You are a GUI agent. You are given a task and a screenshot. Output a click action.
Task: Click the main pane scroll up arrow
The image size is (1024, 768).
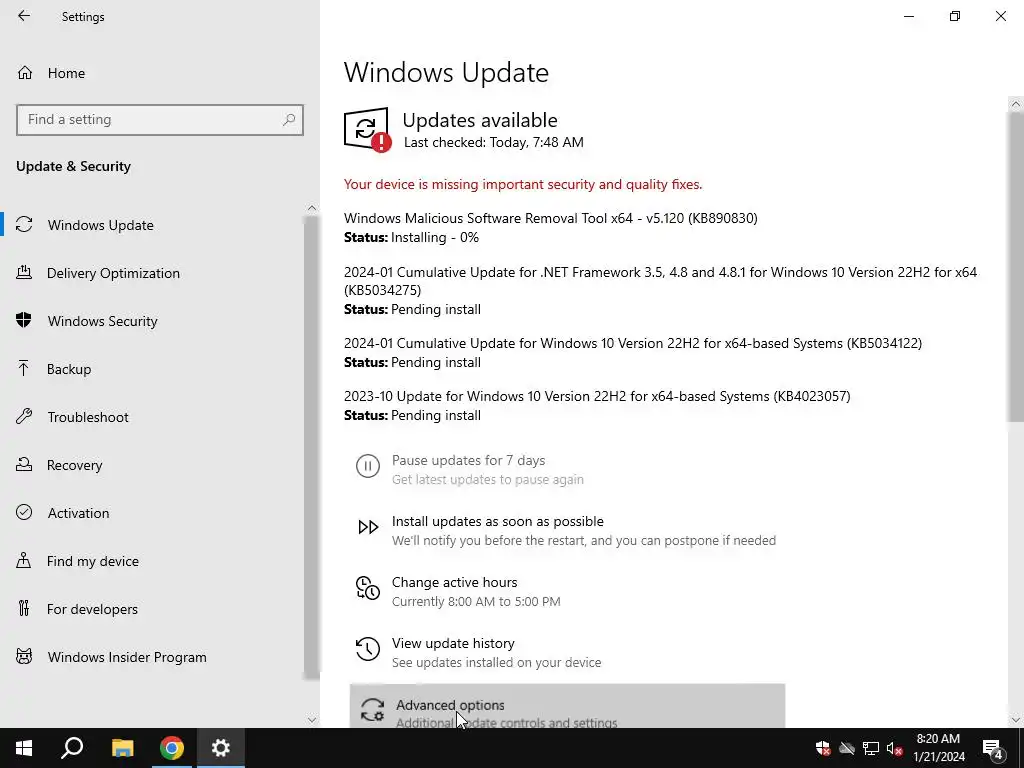1016,104
